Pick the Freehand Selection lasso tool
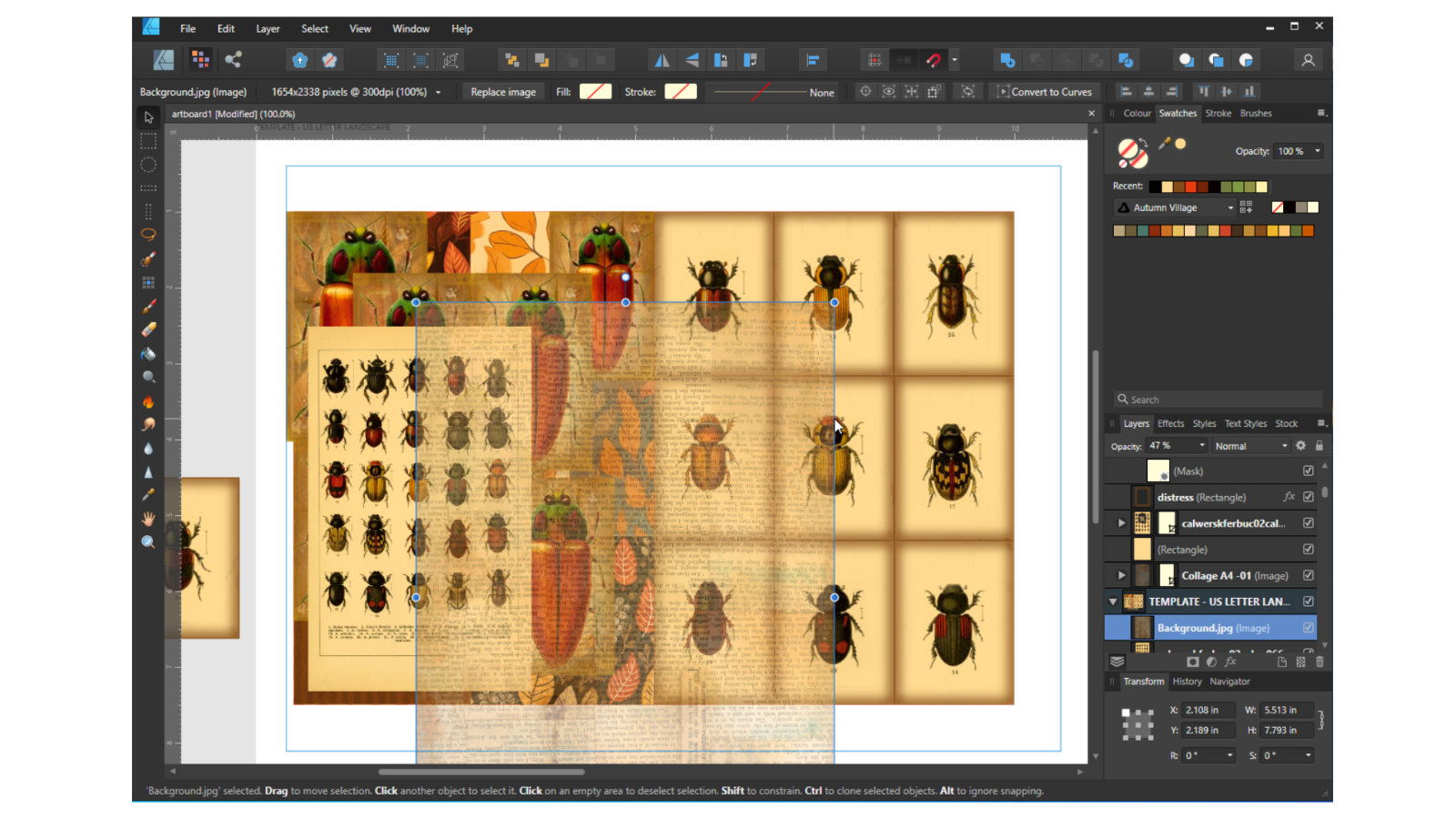This screenshot has width=1456, height=819. 148,234
